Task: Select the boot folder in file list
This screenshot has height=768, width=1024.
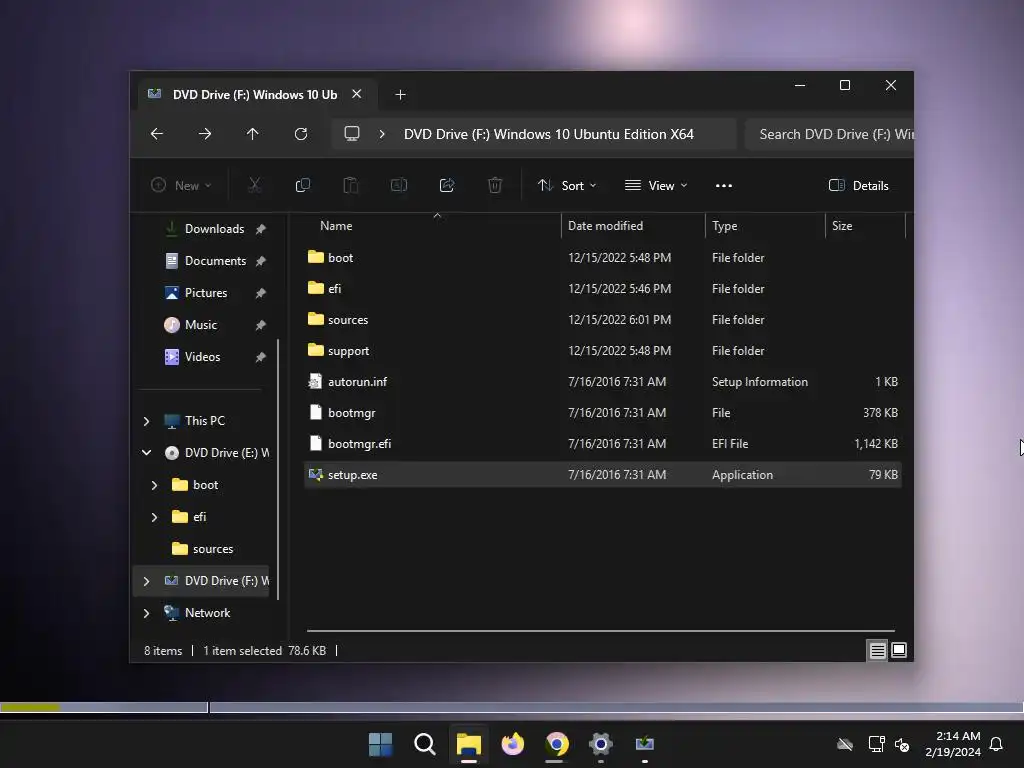Action: pos(603,257)
